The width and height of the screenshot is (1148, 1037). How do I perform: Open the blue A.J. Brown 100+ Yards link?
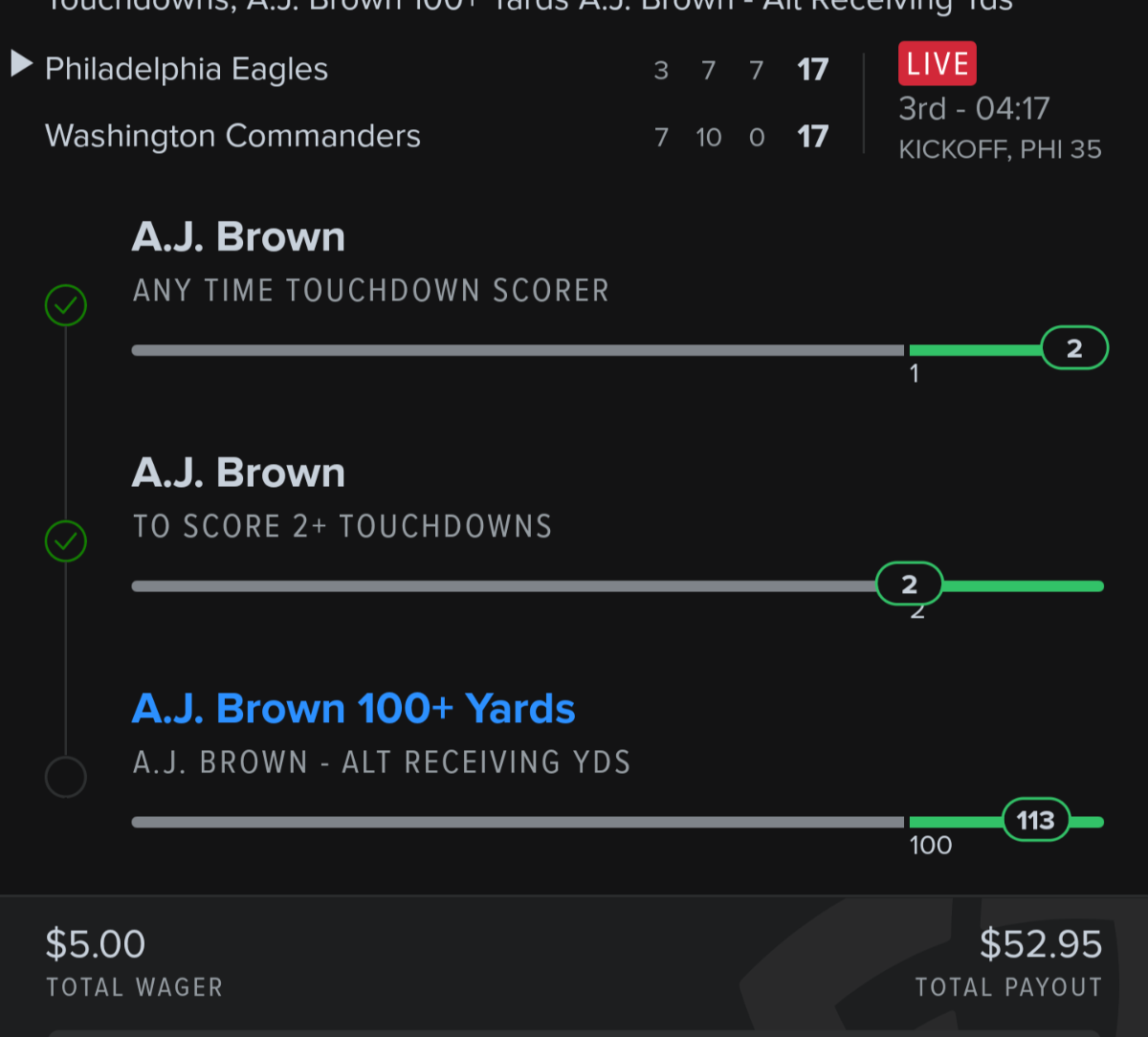[x=353, y=709]
